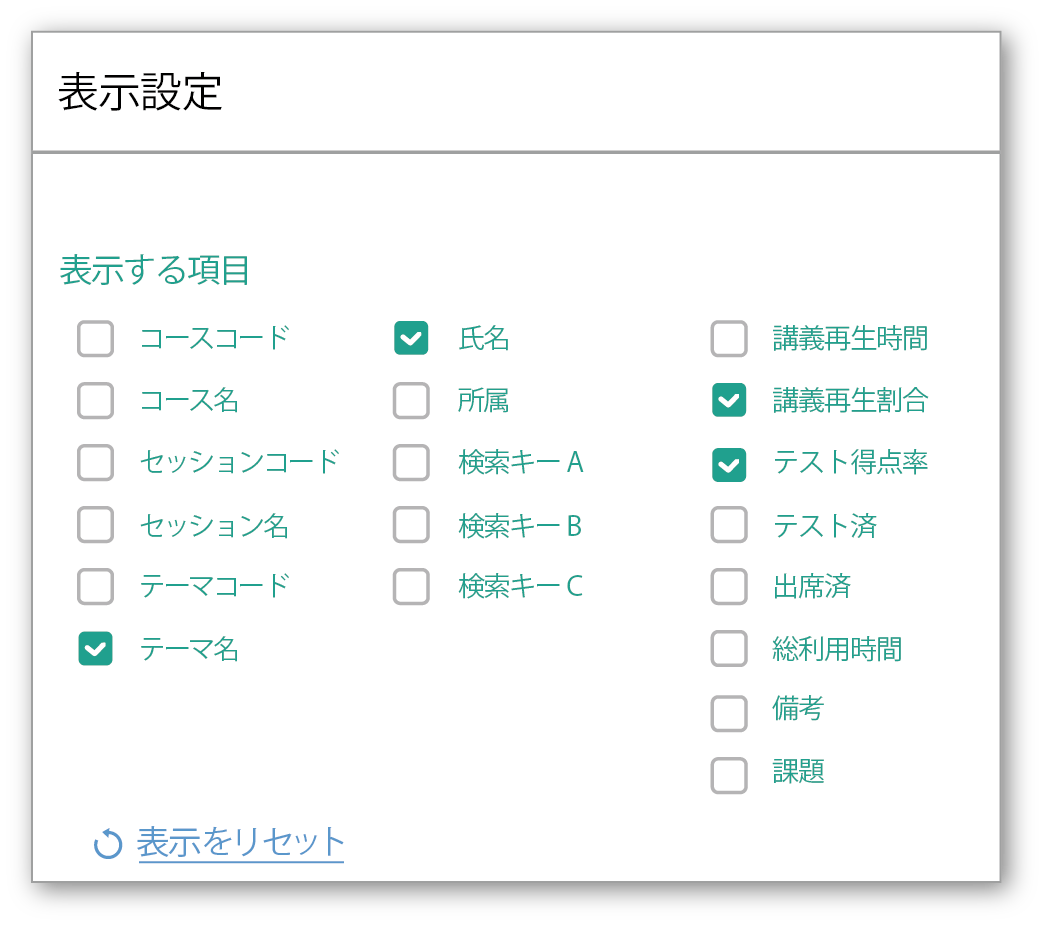Check the コース名 checkbox
Image resolution: width=1044 pixels, height=926 pixels.
96,401
